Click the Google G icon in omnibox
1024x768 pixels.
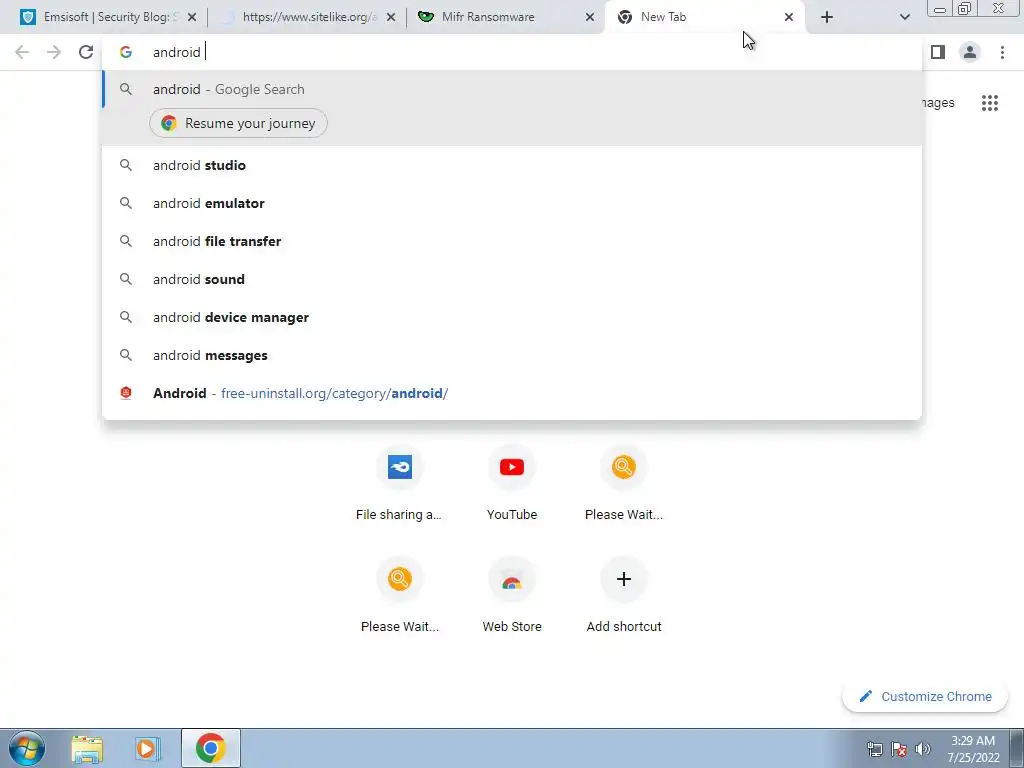pos(126,52)
